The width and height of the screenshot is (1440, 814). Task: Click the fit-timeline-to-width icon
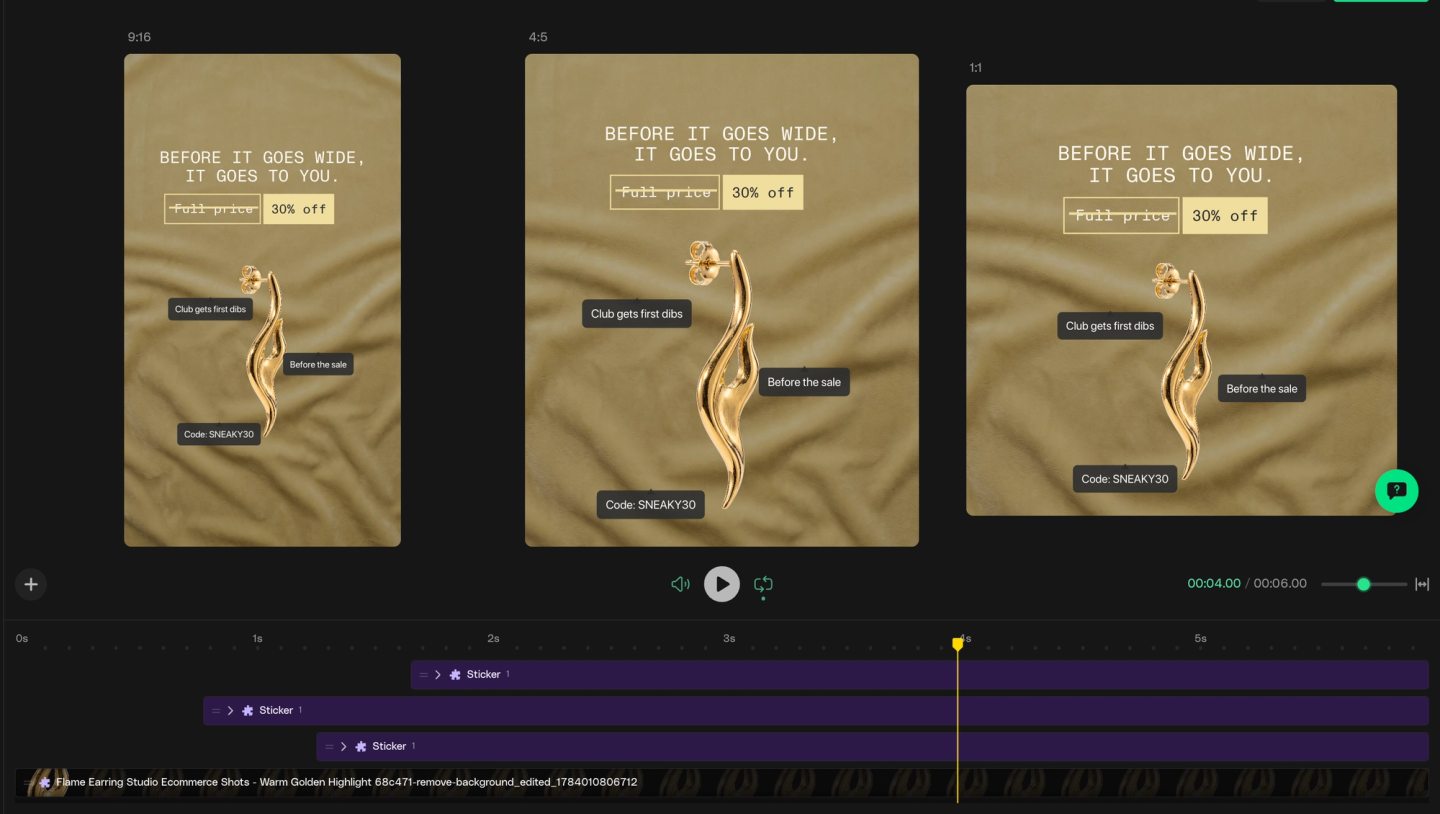pyautogui.click(x=1422, y=584)
